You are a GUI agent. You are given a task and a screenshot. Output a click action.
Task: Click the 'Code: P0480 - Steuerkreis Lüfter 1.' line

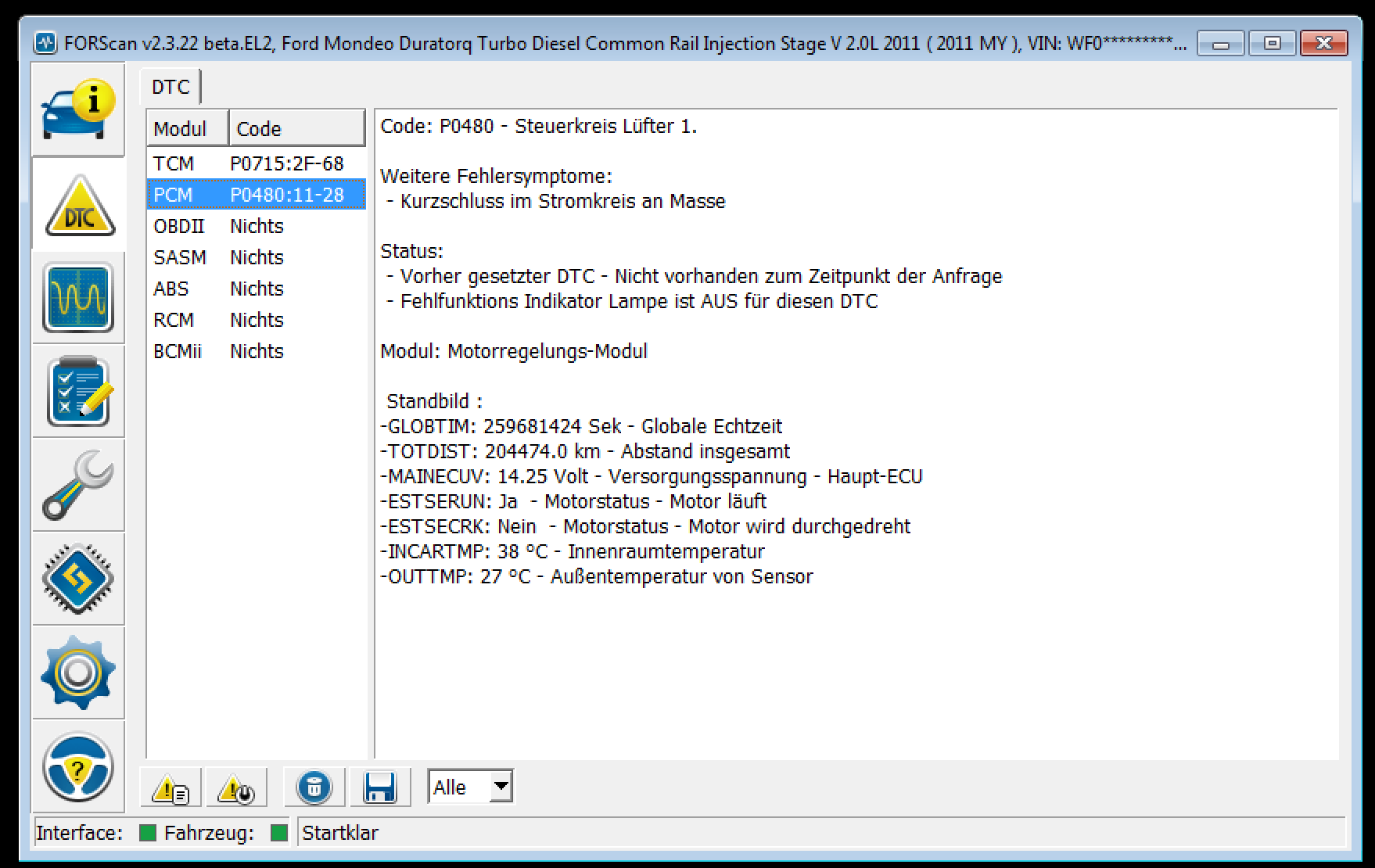(538, 126)
